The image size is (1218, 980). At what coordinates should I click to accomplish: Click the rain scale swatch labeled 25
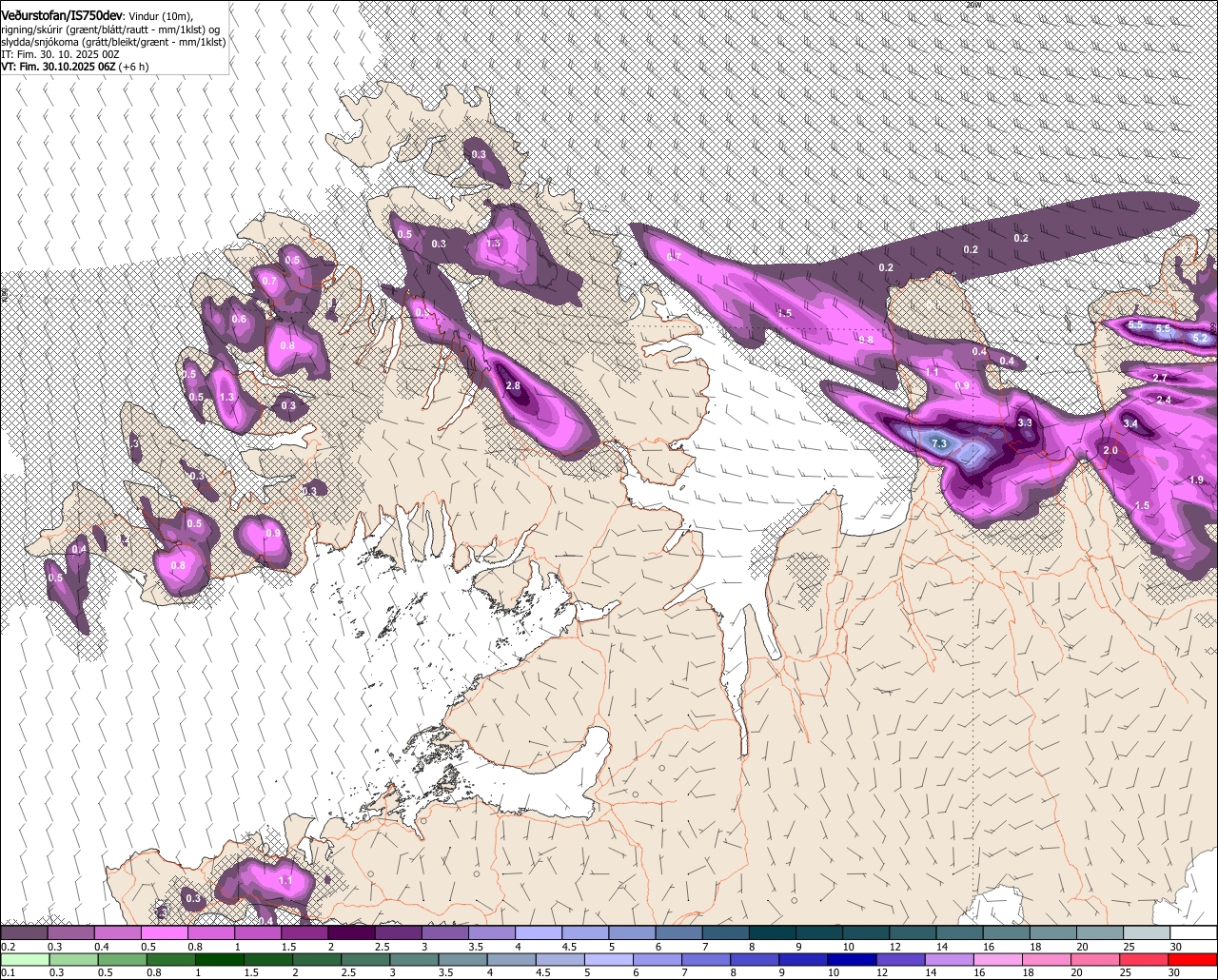click(1145, 959)
